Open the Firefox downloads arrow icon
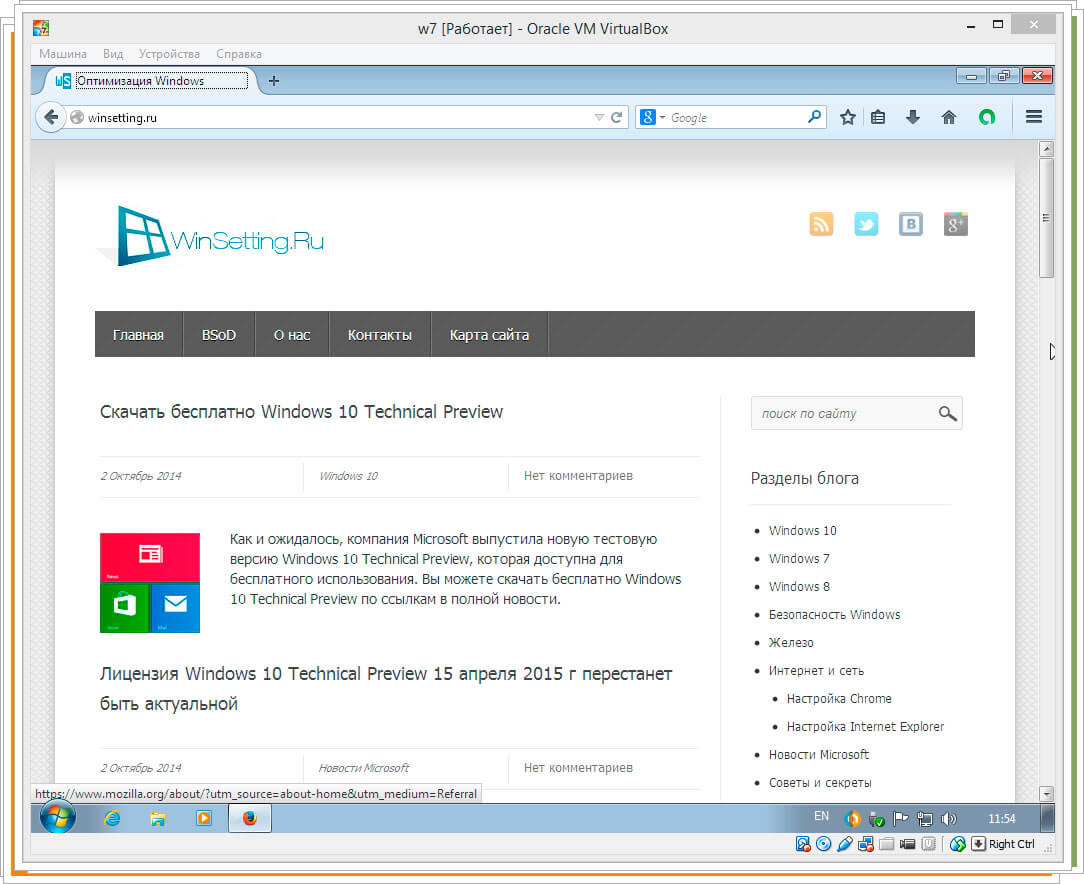 (912, 117)
